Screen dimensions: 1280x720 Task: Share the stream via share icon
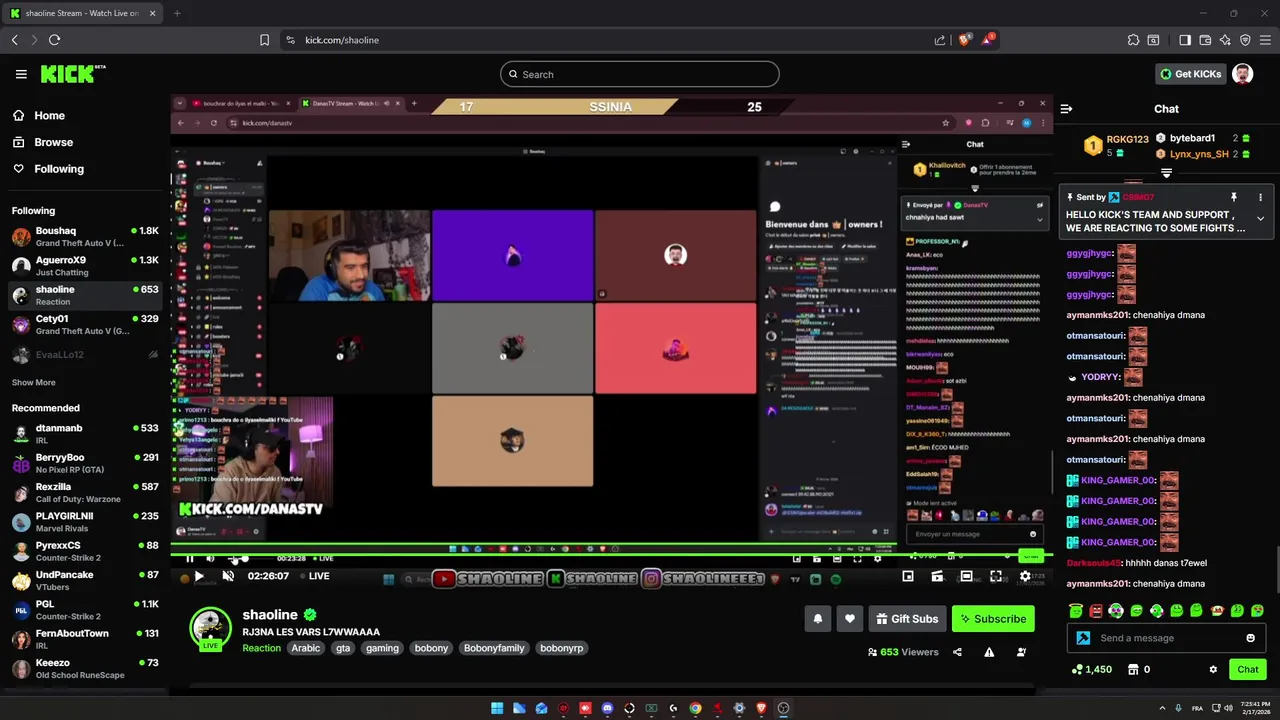pyautogui.click(x=957, y=652)
